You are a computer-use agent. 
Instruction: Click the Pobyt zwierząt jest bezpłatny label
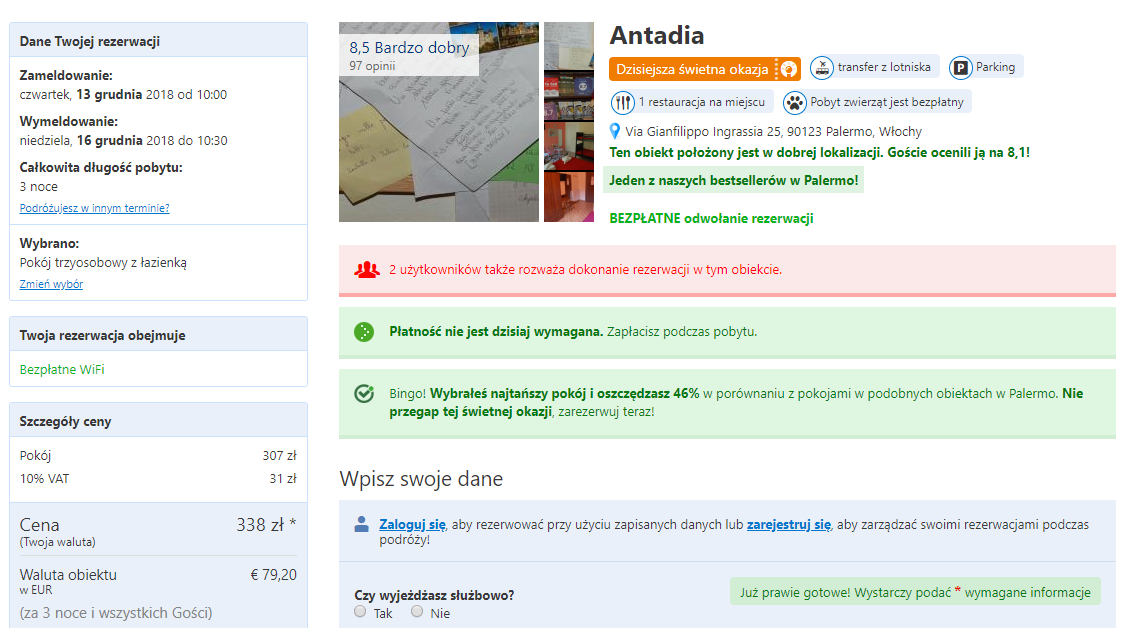pyautogui.click(x=887, y=102)
